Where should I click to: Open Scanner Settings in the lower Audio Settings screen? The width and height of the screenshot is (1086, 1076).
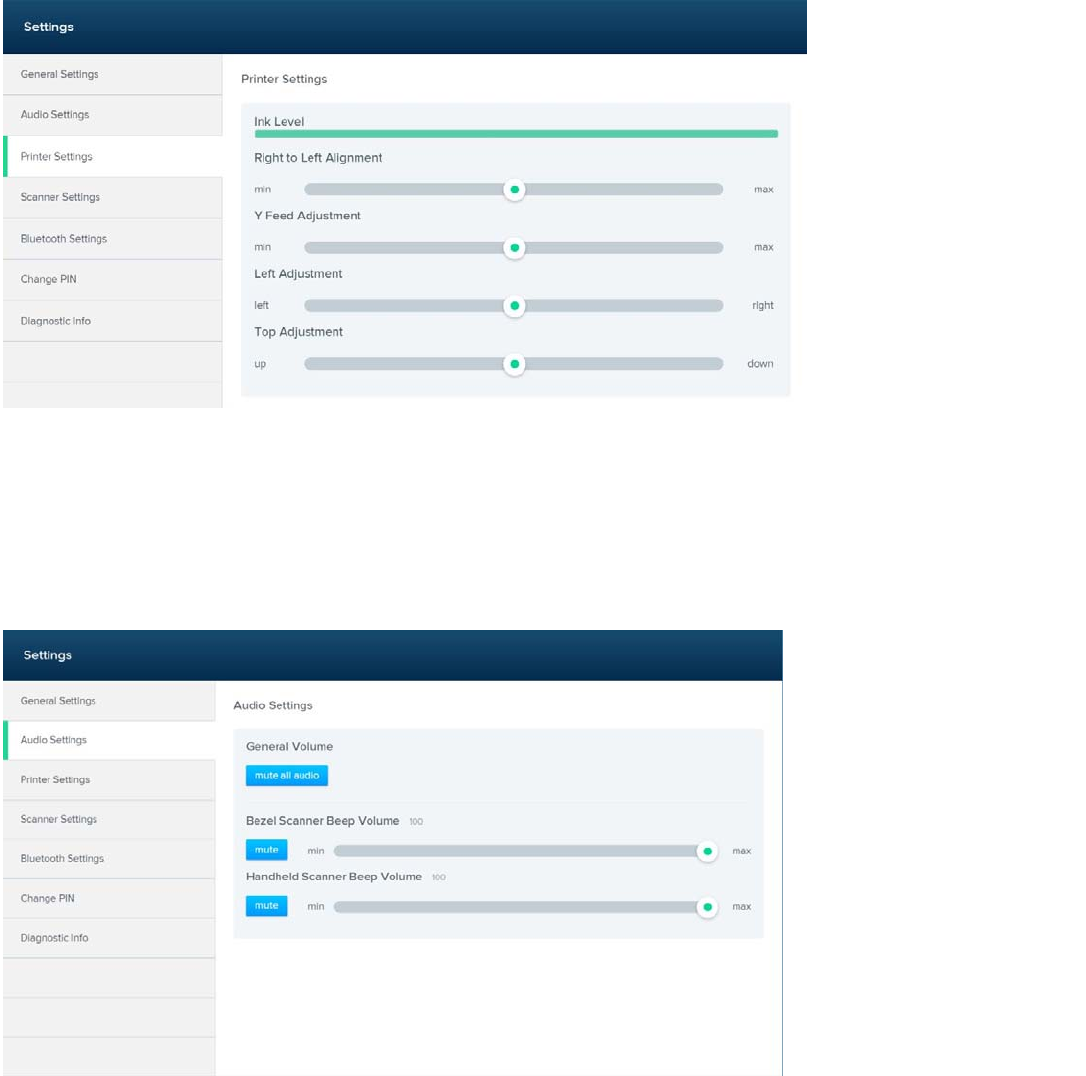[x=109, y=819]
